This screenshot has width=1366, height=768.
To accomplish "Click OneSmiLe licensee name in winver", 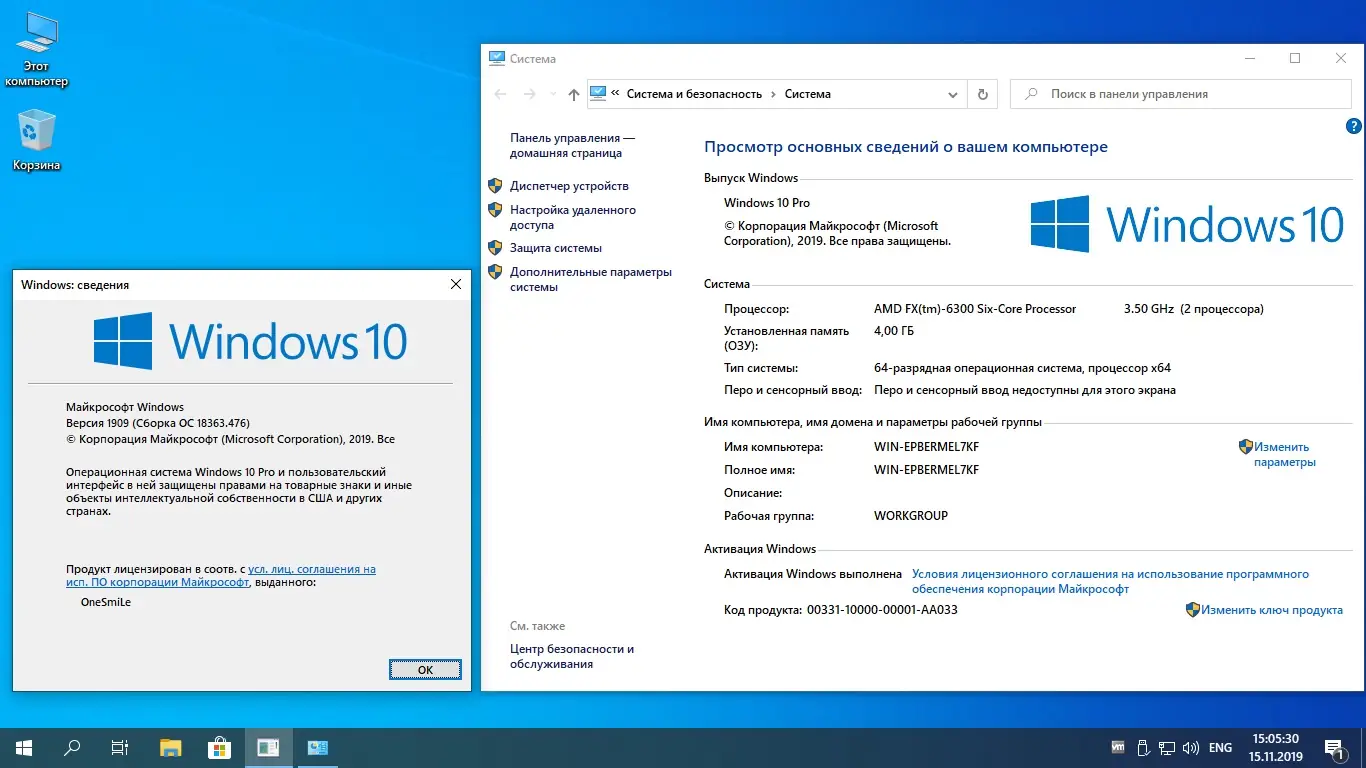I will pyautogui.click(x=106, y=602).
